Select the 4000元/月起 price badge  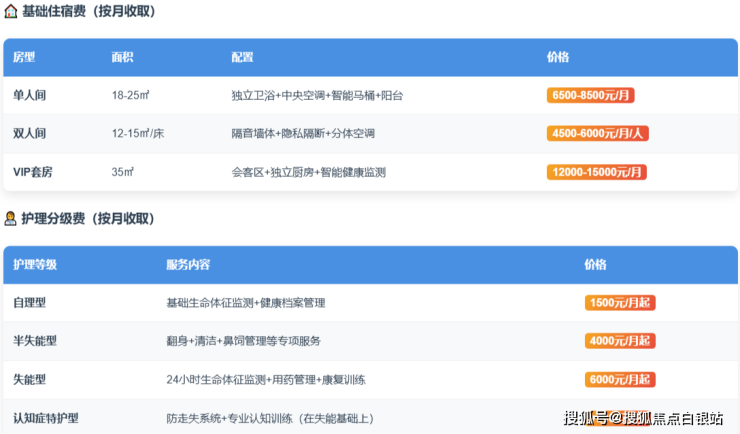[620, 341]
